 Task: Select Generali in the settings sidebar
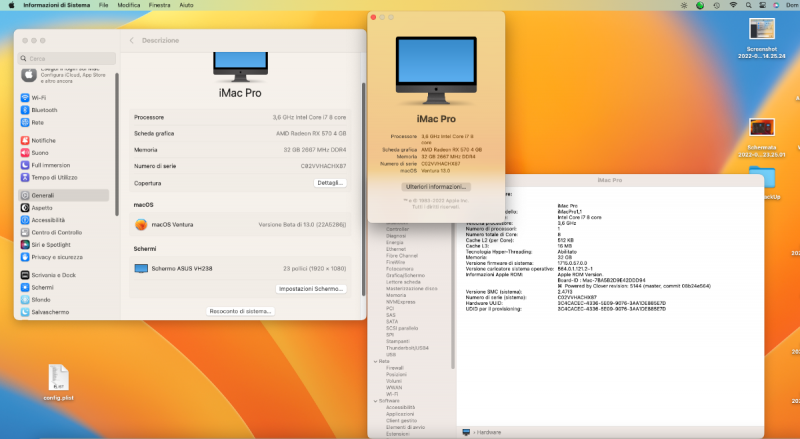(x=64, y=195)
